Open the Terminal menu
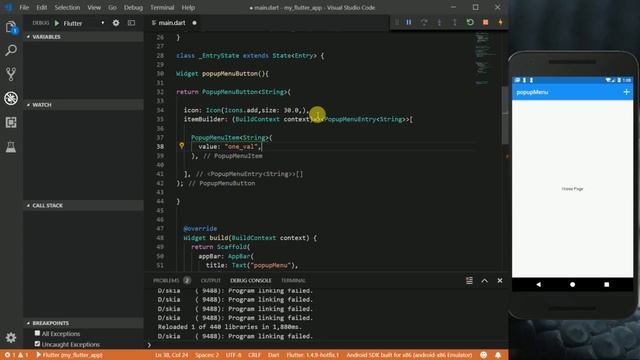Viewport: 640px width, 360px height. 162,7
